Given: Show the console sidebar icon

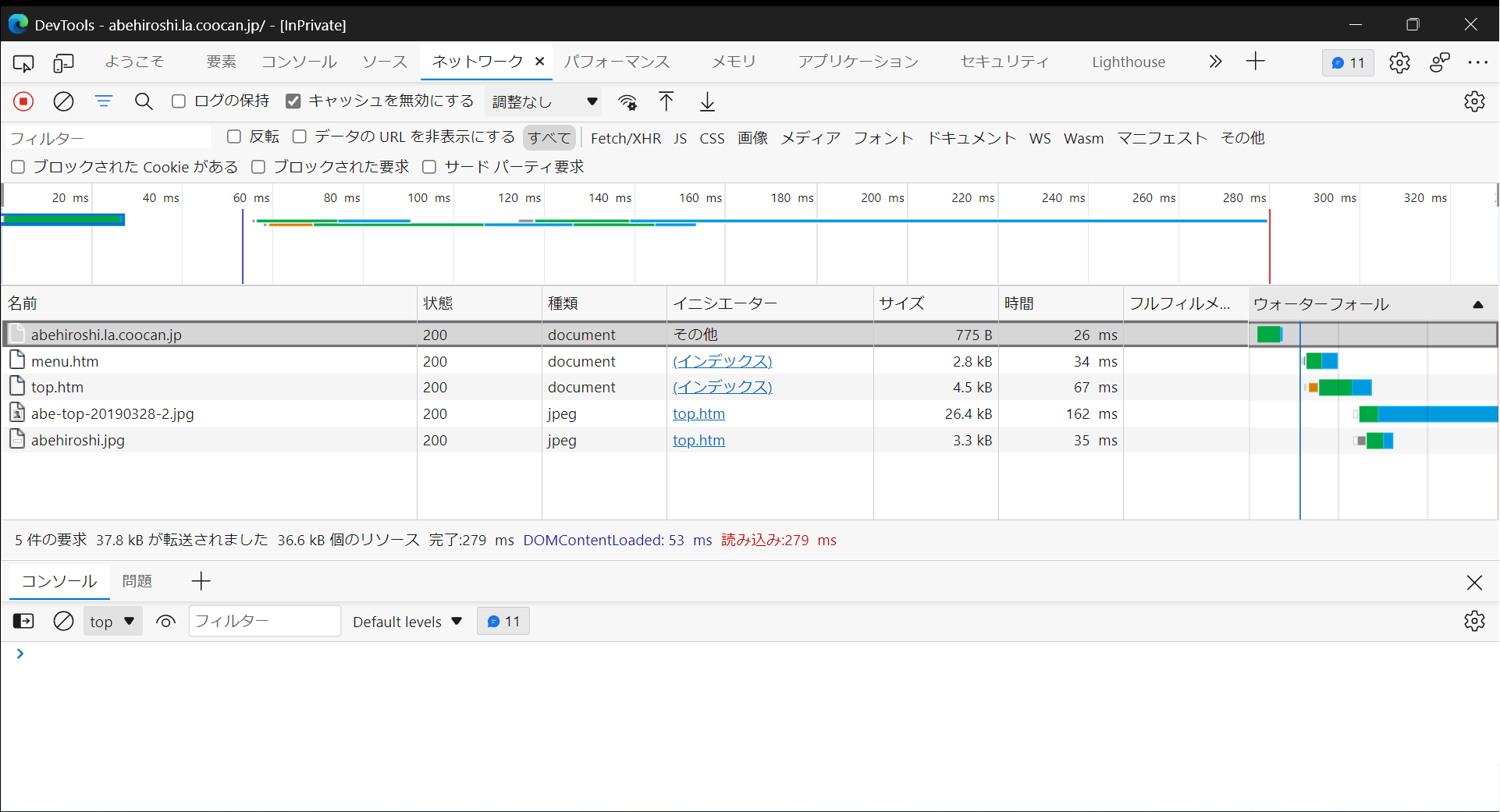Looking at the screenshot, I should coord(23,621).
